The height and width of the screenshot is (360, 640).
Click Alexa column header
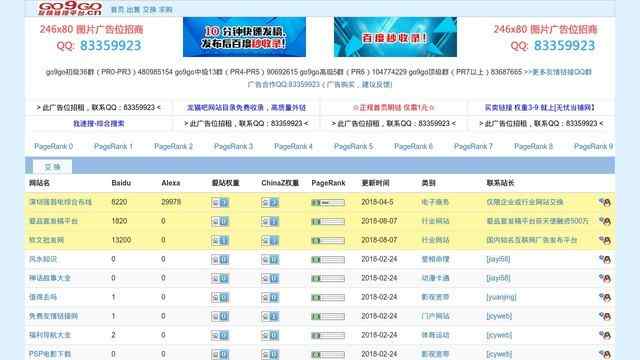click(171, 183)
